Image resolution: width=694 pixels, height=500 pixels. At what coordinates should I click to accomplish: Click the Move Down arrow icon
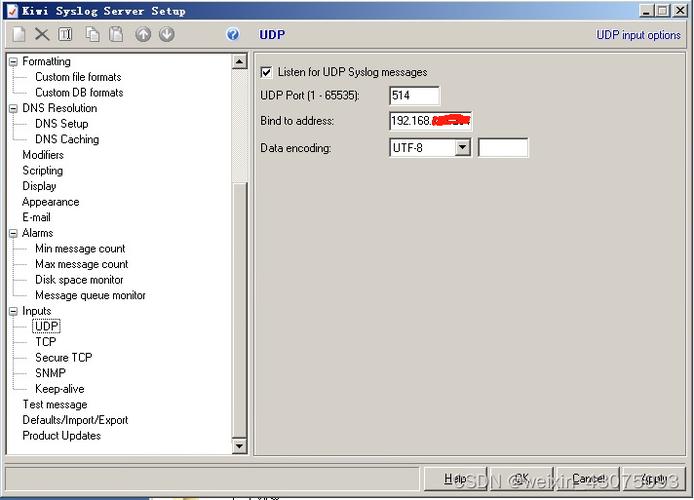pyautogui.click(x=167, y=34)
